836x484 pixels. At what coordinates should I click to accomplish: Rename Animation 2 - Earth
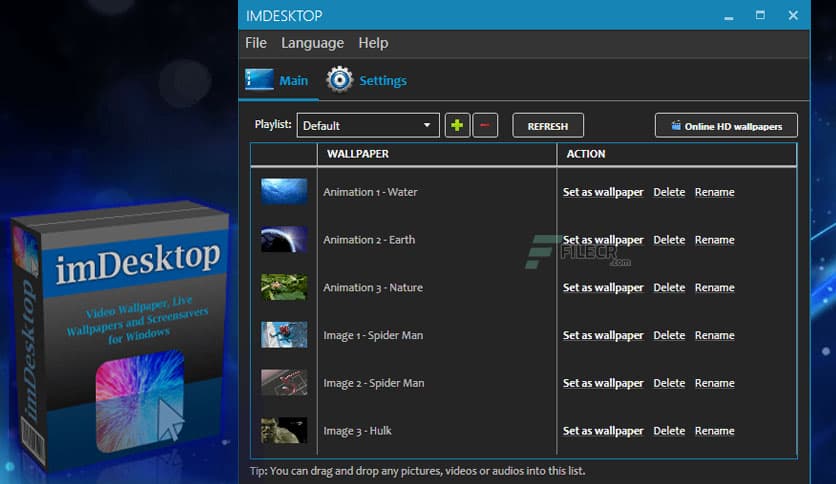[x=714, y=240]
